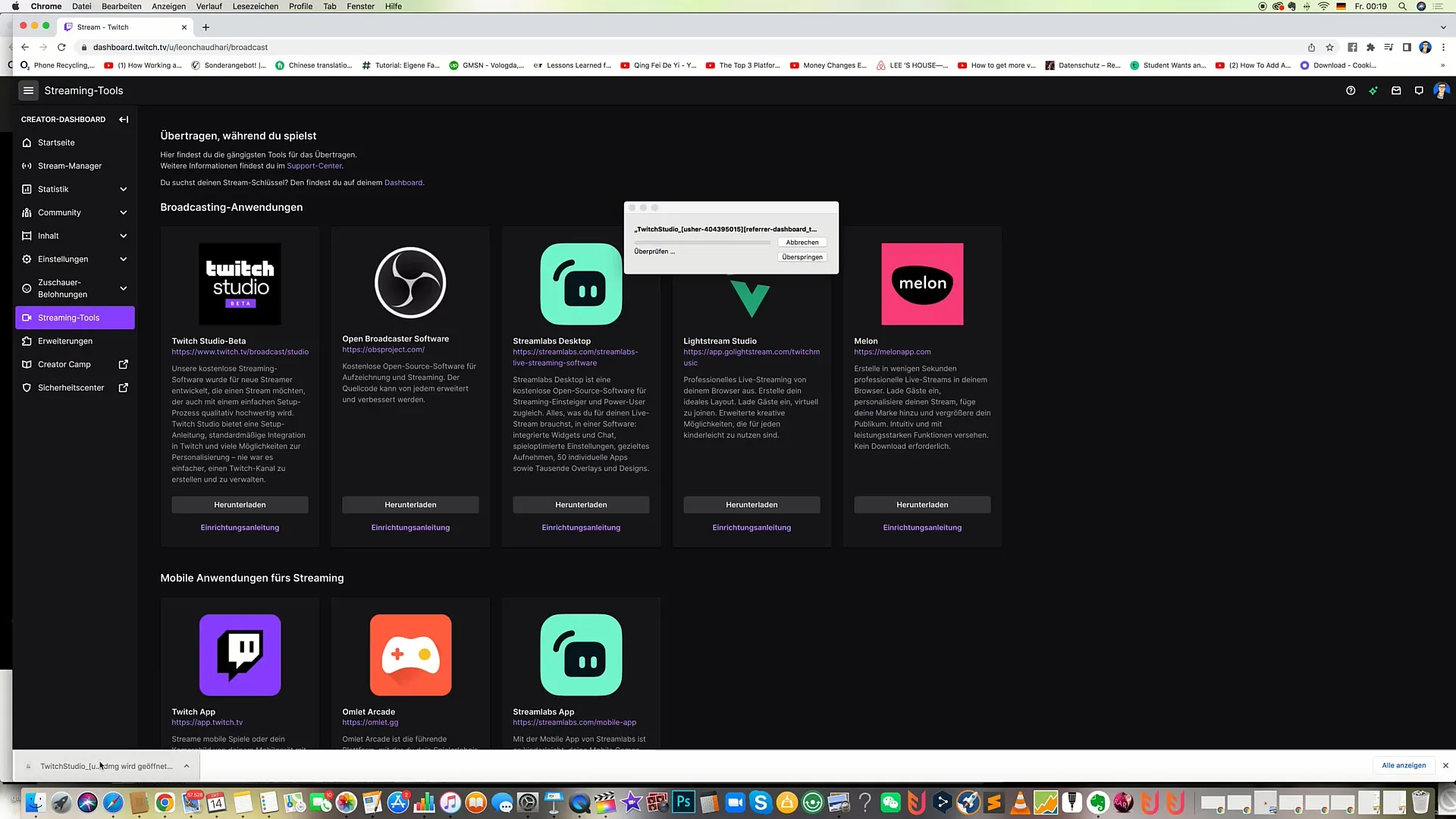This screenshot has height=819, width=1456.
Task: Show more bookmarks with the chevron
Action: [x=1442, y=65]
